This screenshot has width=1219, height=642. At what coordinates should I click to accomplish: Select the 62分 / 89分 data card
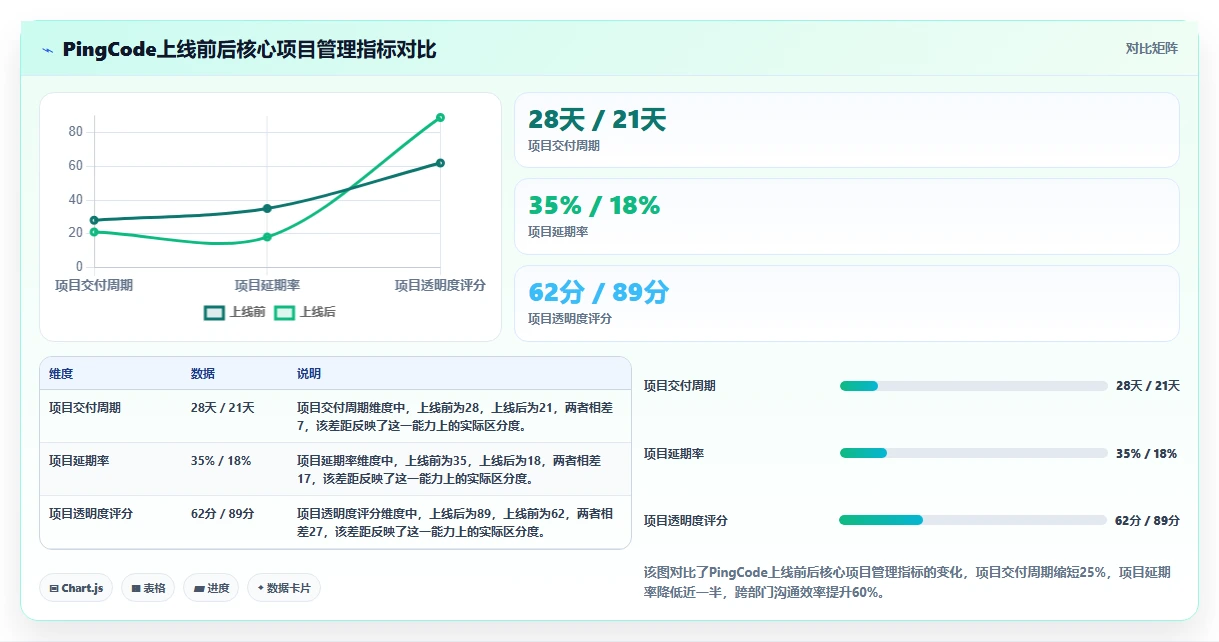[x=846, y=303]
